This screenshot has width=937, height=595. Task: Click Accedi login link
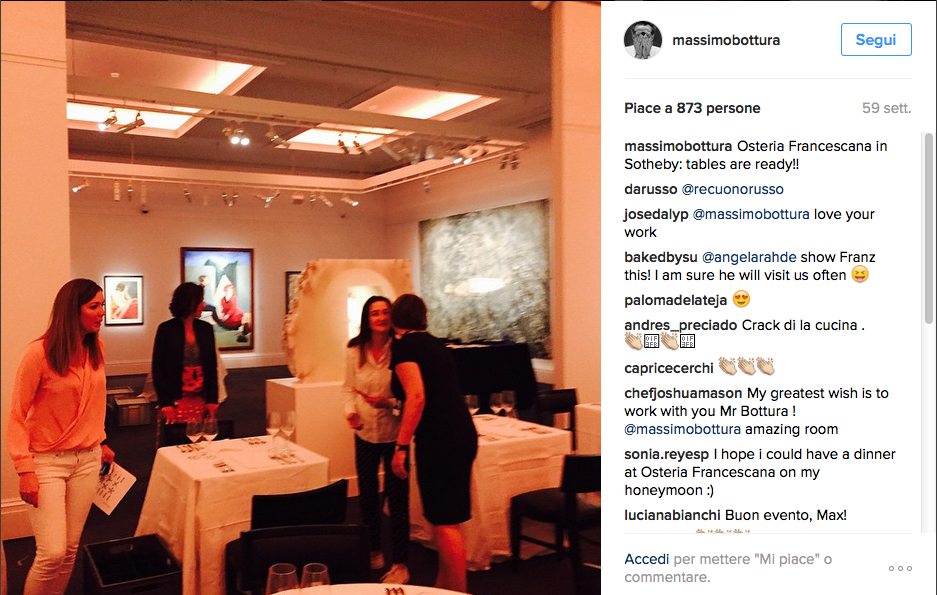pos(647,559)
